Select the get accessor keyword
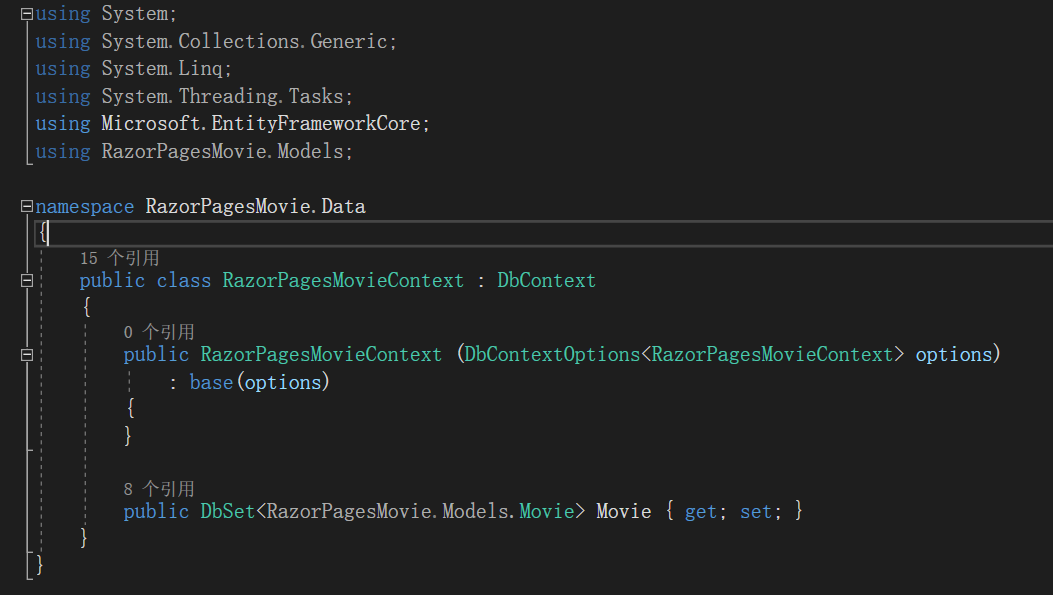The width and height of the screenshot is (1053, 595). pos(700,512)
